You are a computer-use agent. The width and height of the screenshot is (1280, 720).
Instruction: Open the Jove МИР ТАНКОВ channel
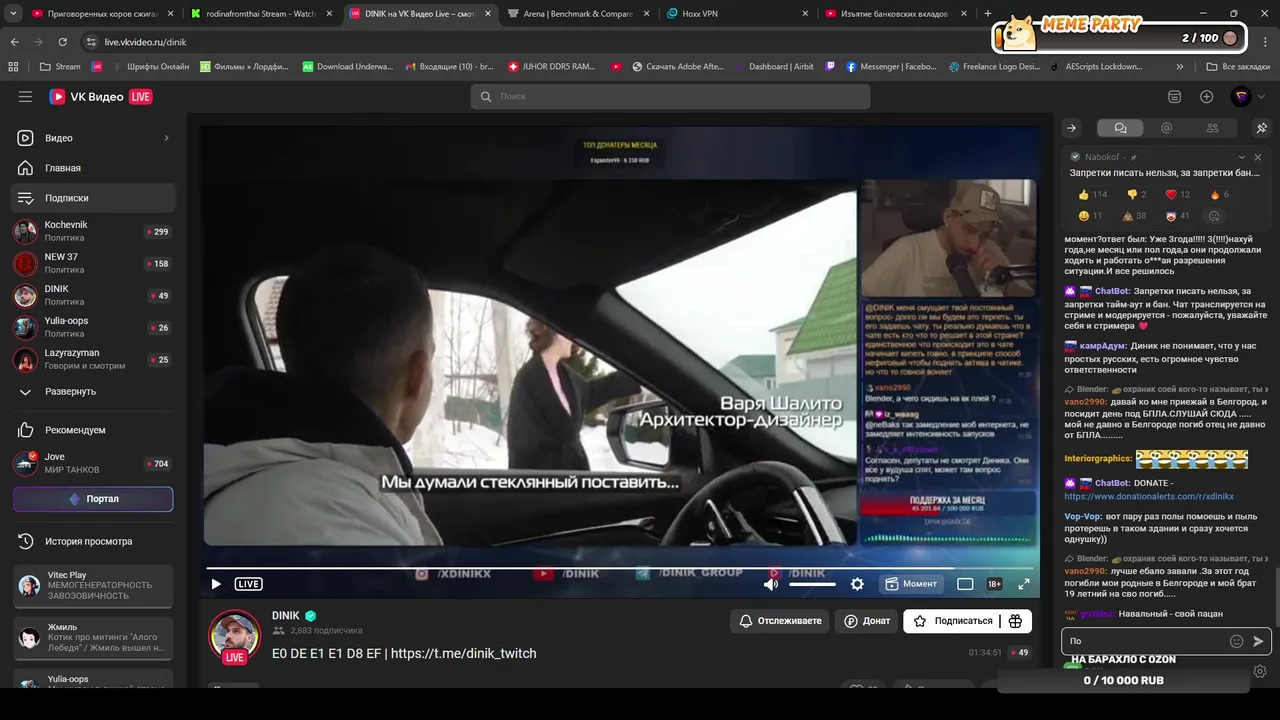pos(93,463)
